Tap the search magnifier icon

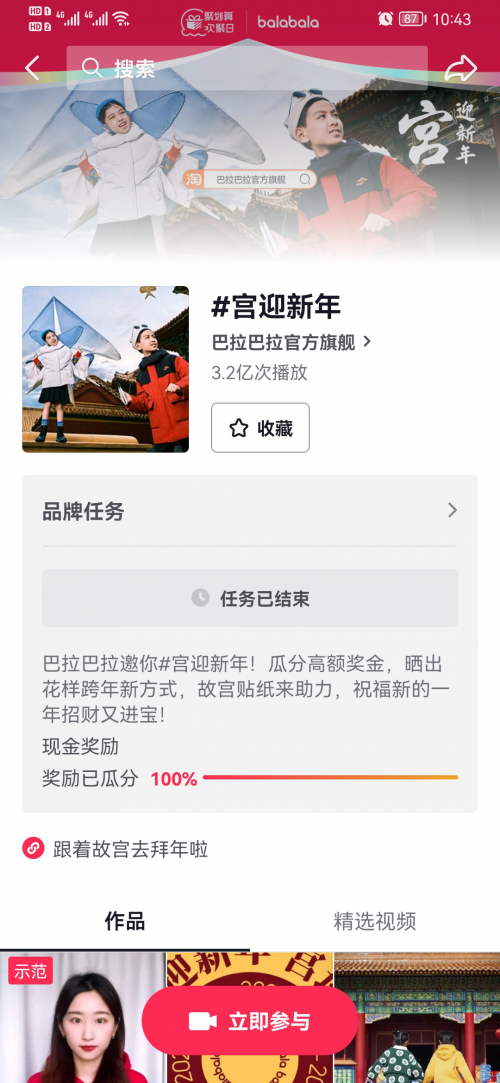click(91, 68)
